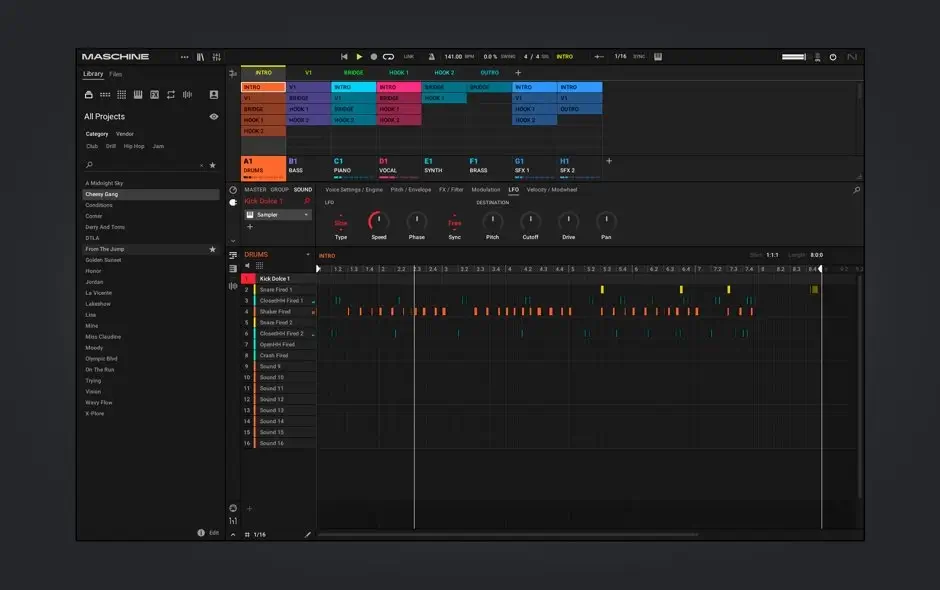Toggle the library browser icon
940x590 pixels.
tap(201, 57)
